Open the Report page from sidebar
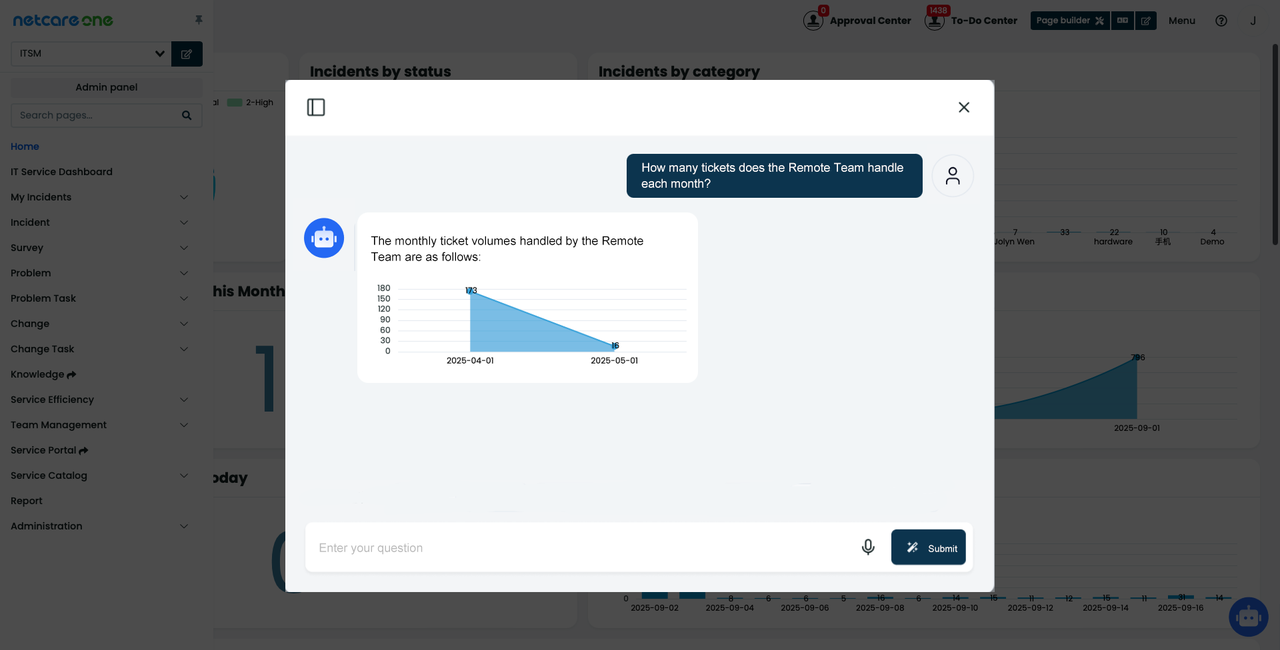The height and width of the screenshot is (650, 1280). [27, 501]
